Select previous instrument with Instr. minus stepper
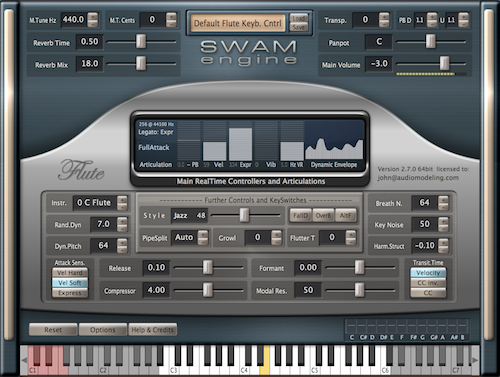This screenshot has width=500, height=377. (x=122, y=206)
